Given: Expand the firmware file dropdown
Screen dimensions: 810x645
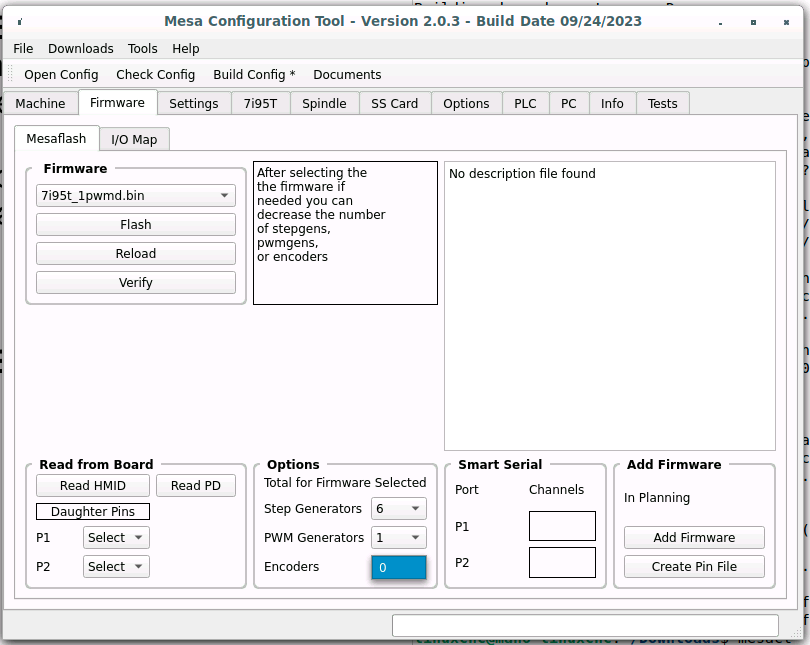Looking at the screenshot, I should (x=136, y=196).
